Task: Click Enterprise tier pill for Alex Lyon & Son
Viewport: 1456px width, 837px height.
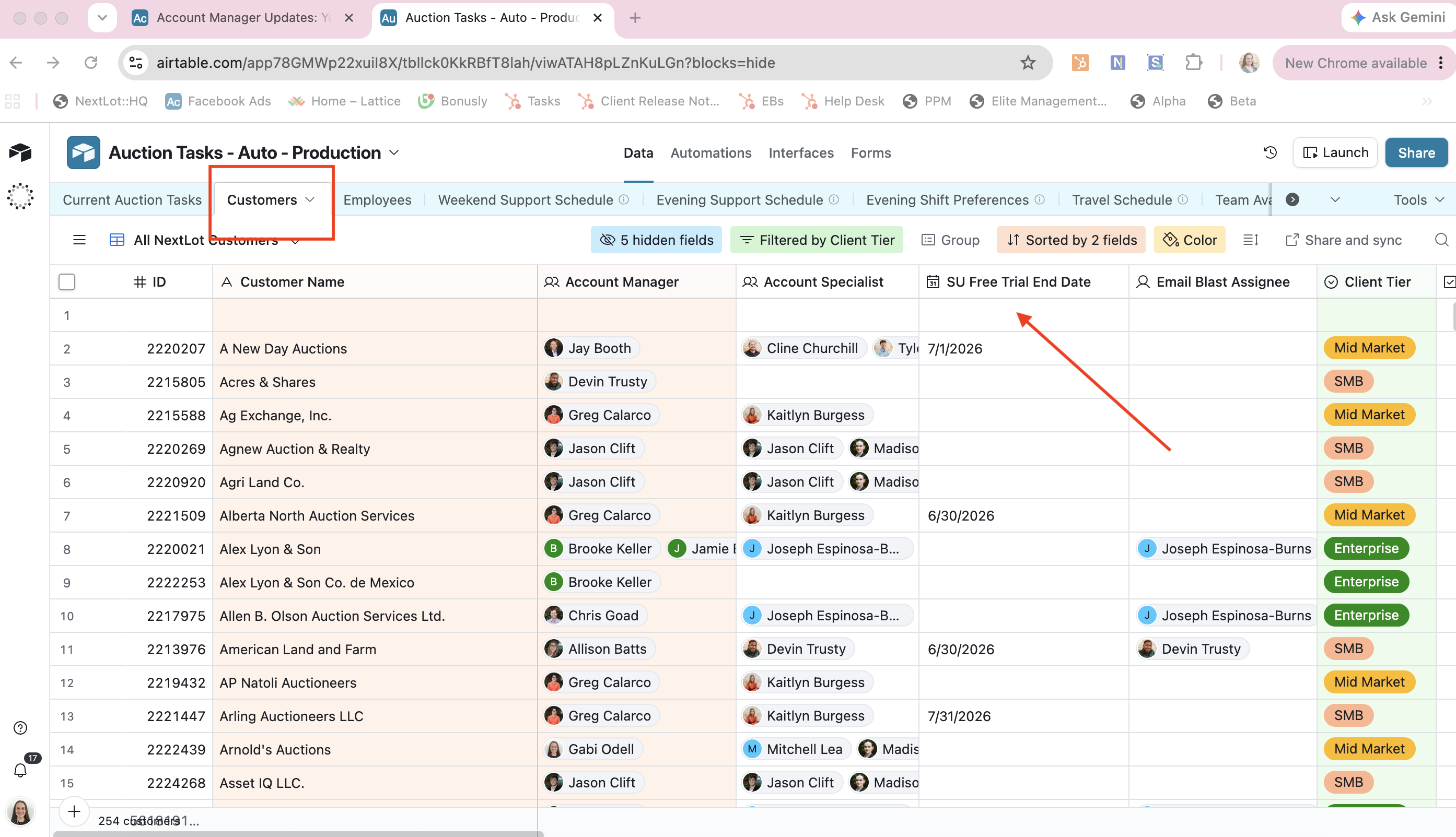Action: (1366, 548)
